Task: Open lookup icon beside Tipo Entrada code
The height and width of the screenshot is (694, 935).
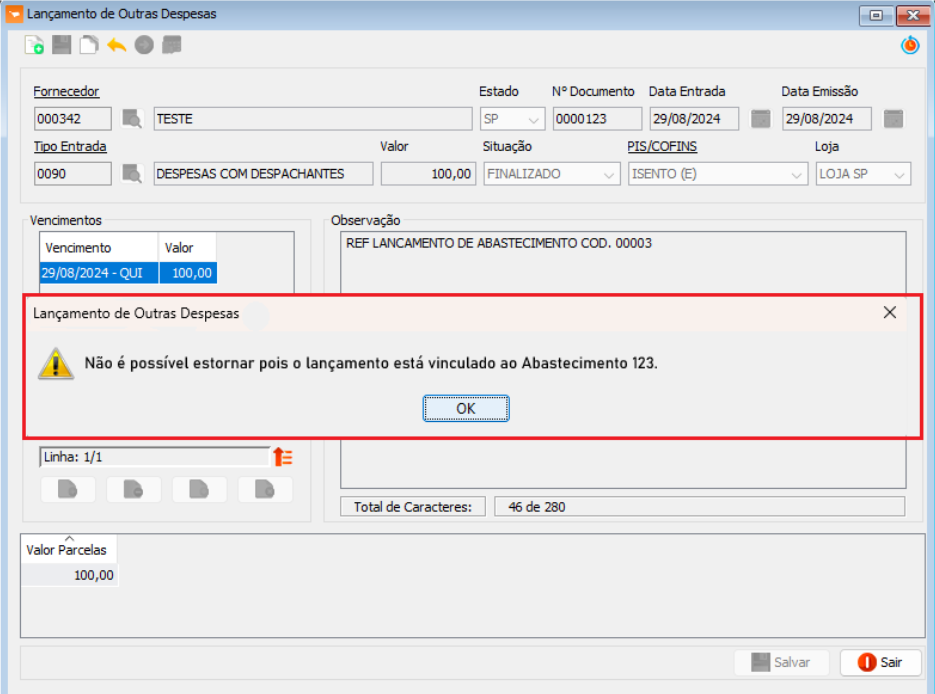Action: pyautogui.click(x=132, y=174)
